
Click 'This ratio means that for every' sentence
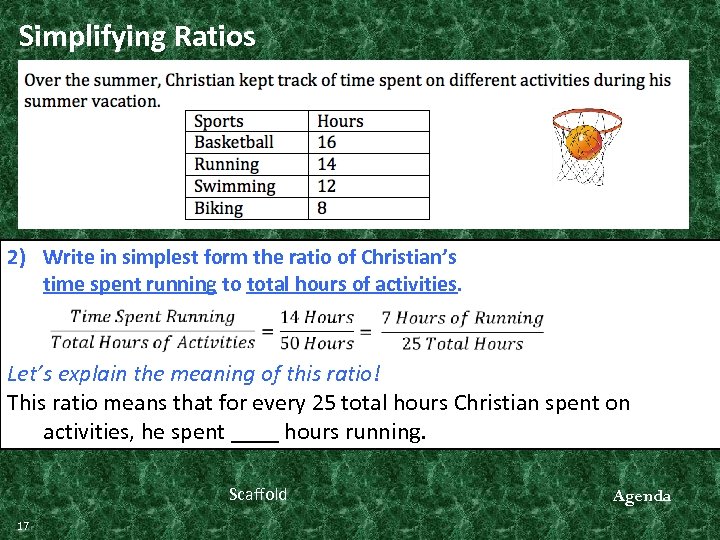(318, 417)
